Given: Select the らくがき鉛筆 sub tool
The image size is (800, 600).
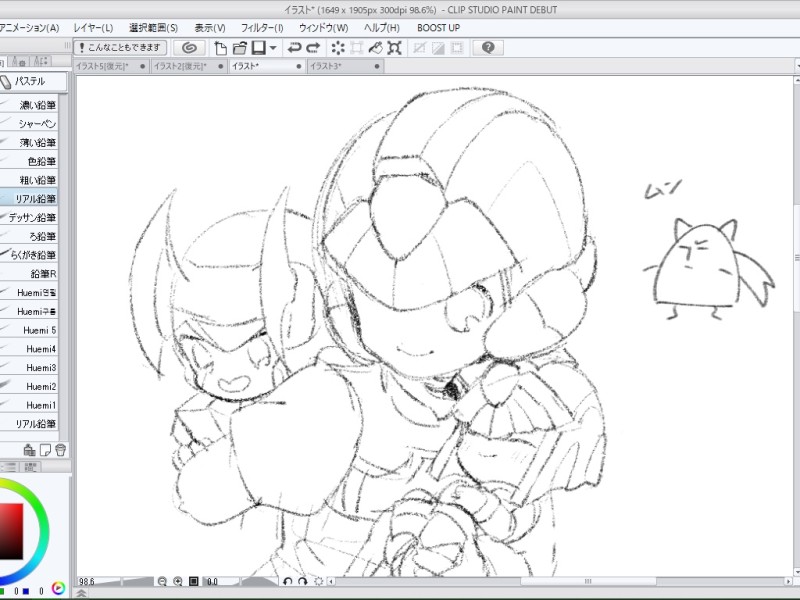Looking at the screenshot, I should click(x=29, y=255).
